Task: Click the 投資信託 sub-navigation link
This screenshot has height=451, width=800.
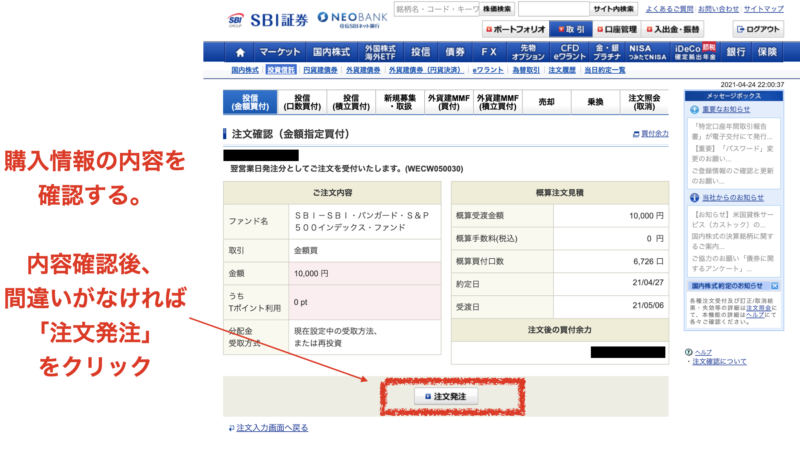Action: pyautogui.click(x=281, y=70)
